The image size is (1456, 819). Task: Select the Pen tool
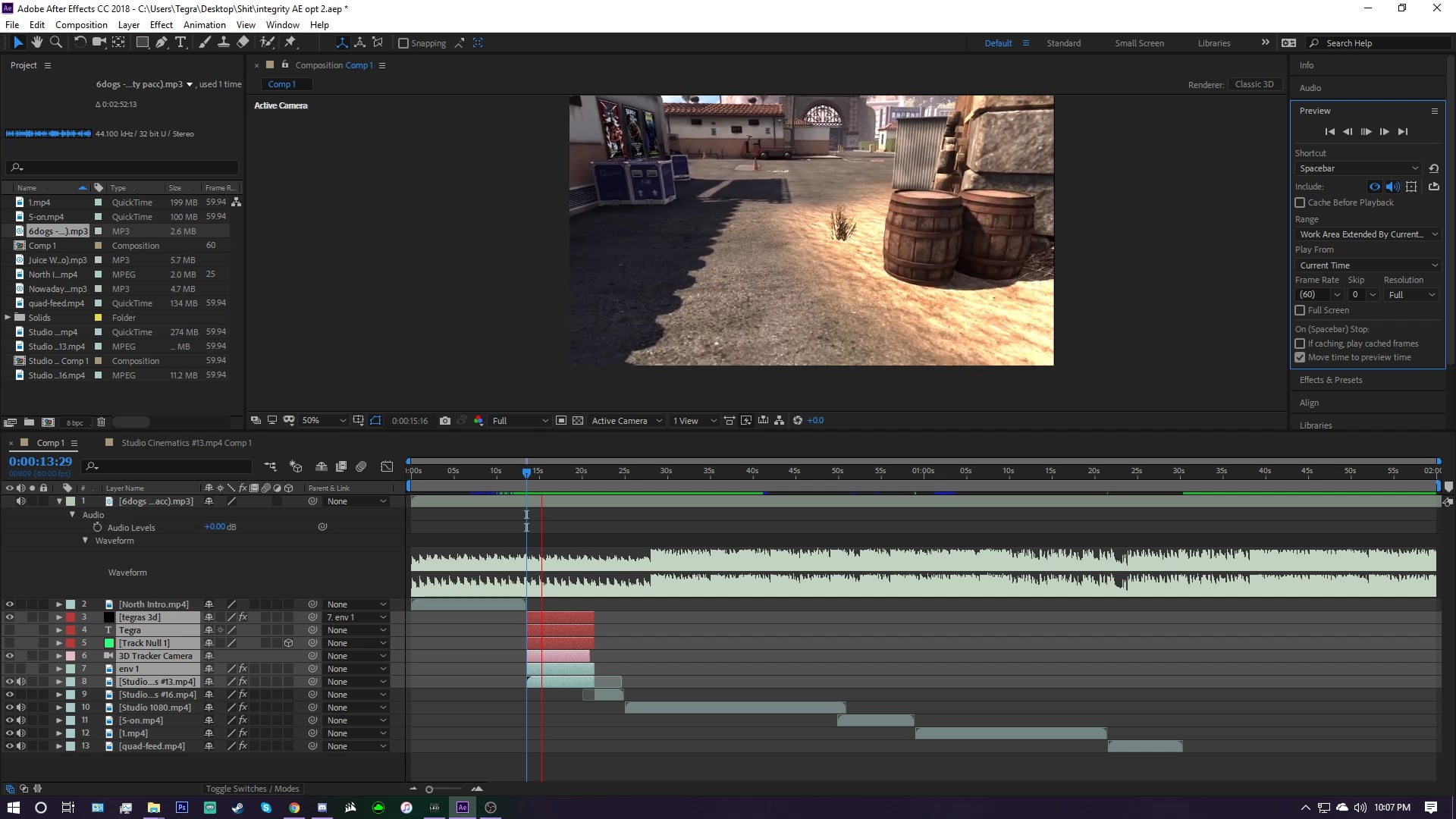(x=162, y=43)
